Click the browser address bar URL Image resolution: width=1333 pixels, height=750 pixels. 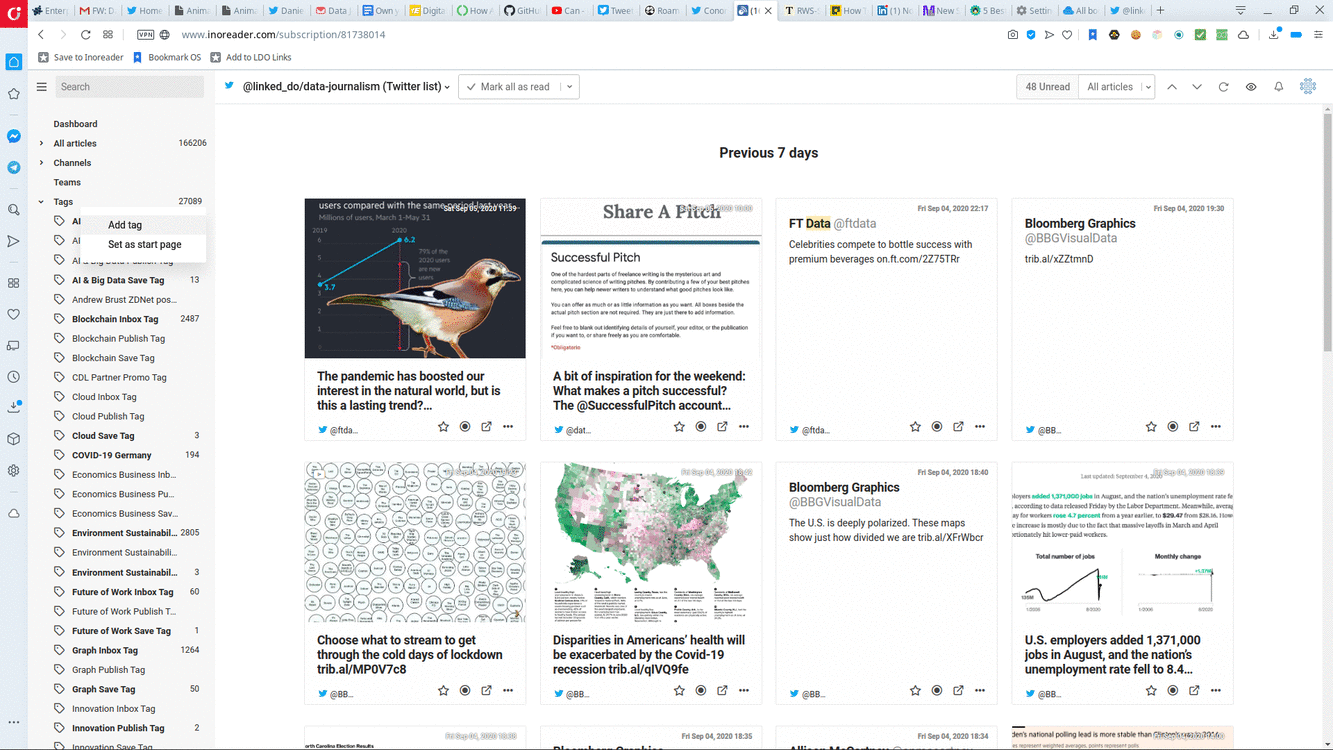[283, 35]
